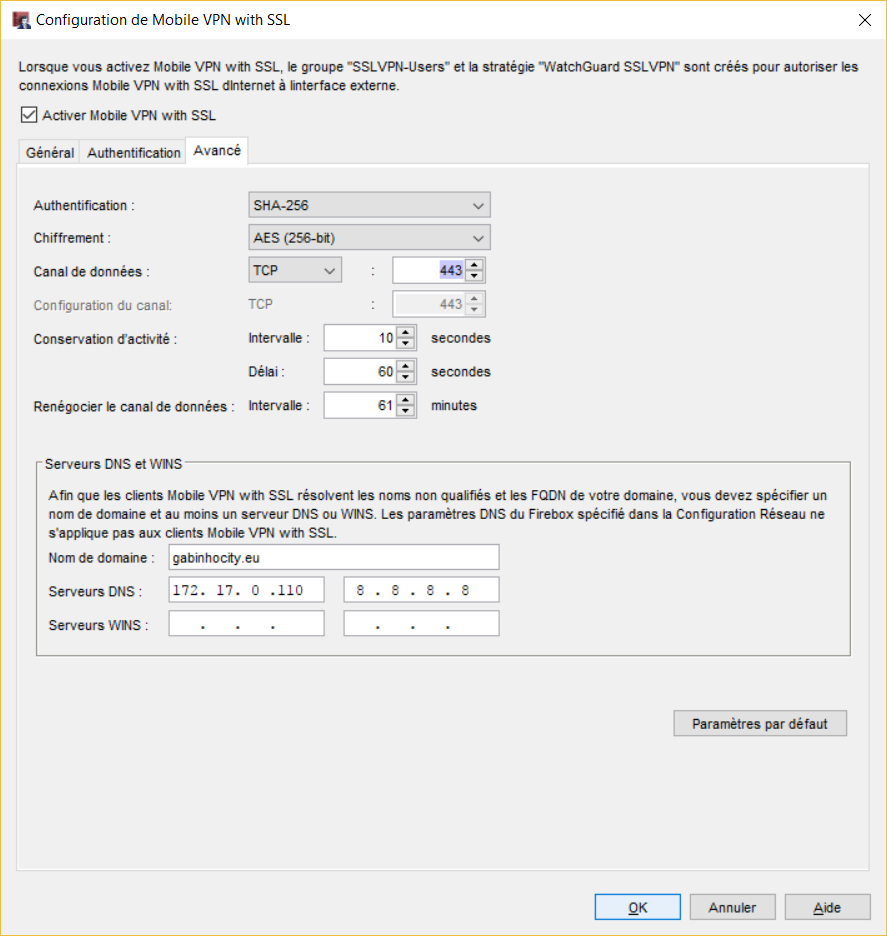Close the Mobile VPN with SSL dialog
Screen dimensions: 887x936
(x=864, y=20)
